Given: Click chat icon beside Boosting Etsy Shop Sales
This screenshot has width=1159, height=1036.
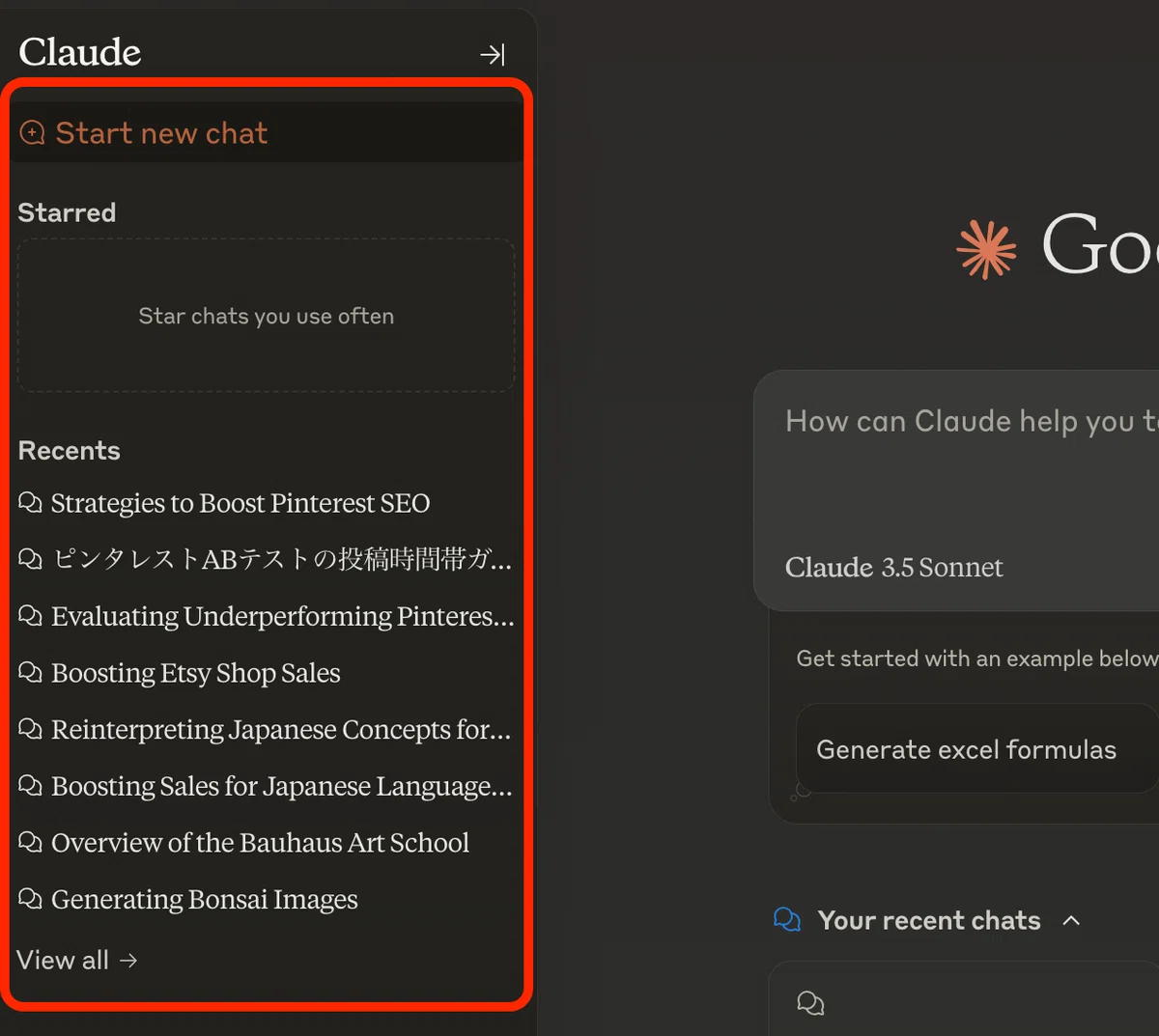Looking at the screenshot, I should coord(30,672).
